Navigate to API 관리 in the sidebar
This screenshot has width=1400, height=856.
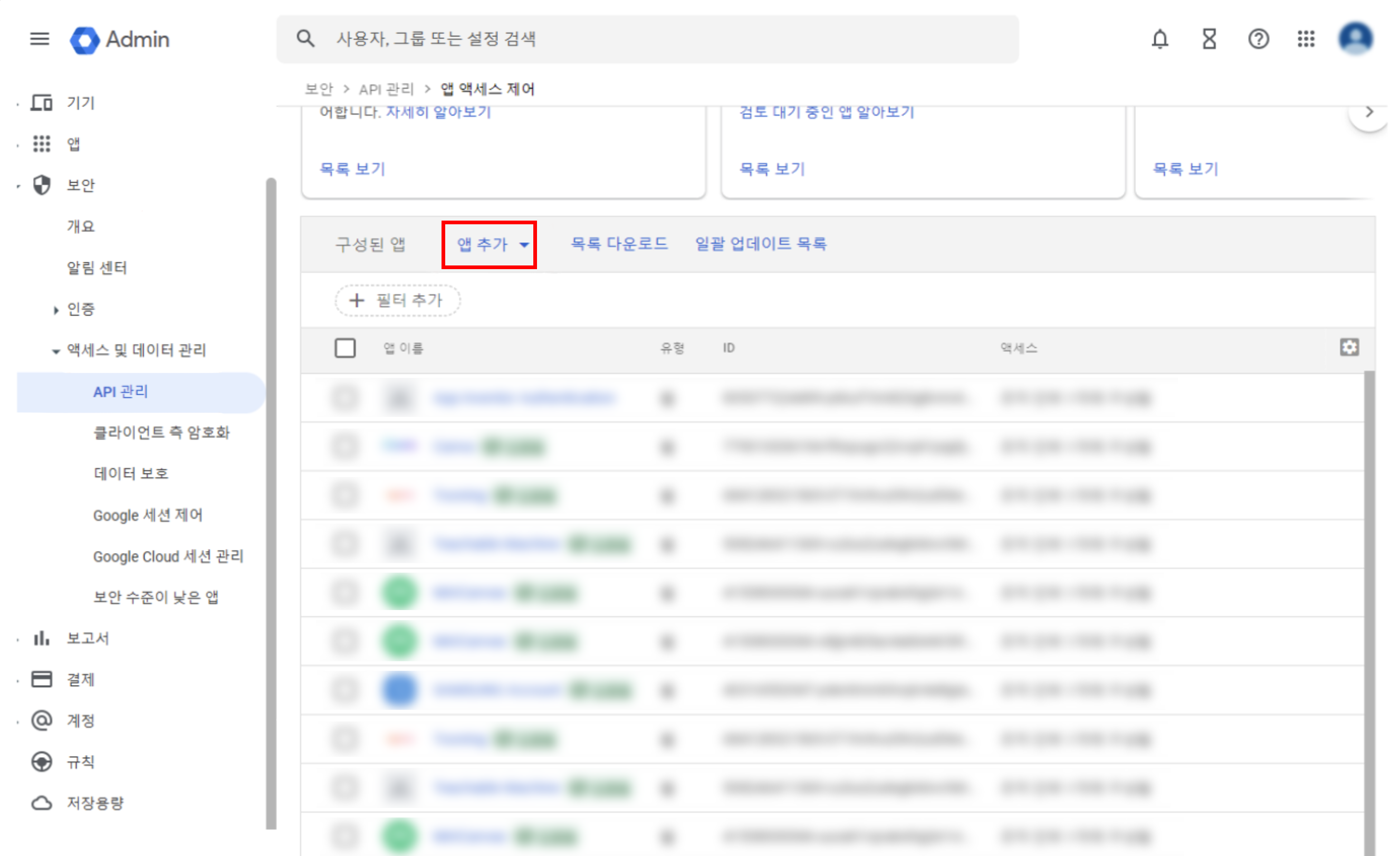[x=121, y=392]
